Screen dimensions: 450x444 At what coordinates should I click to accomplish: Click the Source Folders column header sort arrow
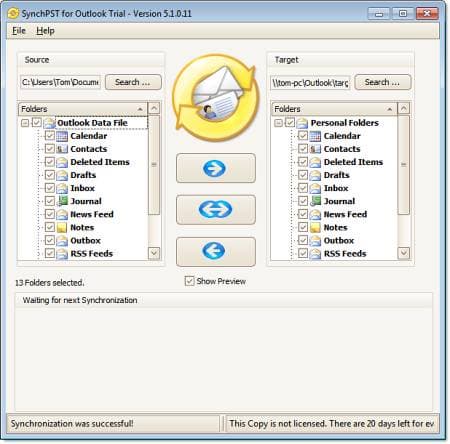pos(140,109)
